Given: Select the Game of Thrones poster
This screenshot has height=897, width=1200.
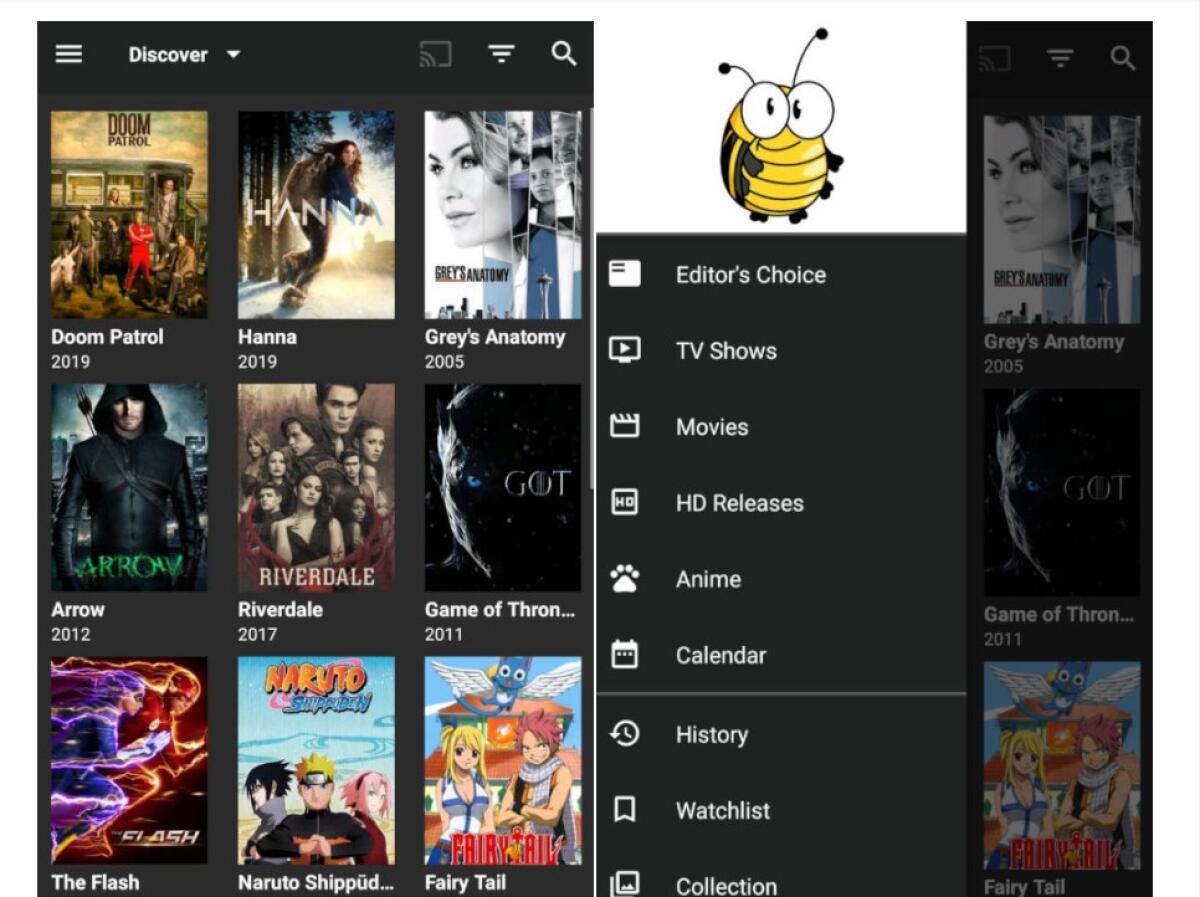Looking at the screenshot, I should [x=503, y=486].
